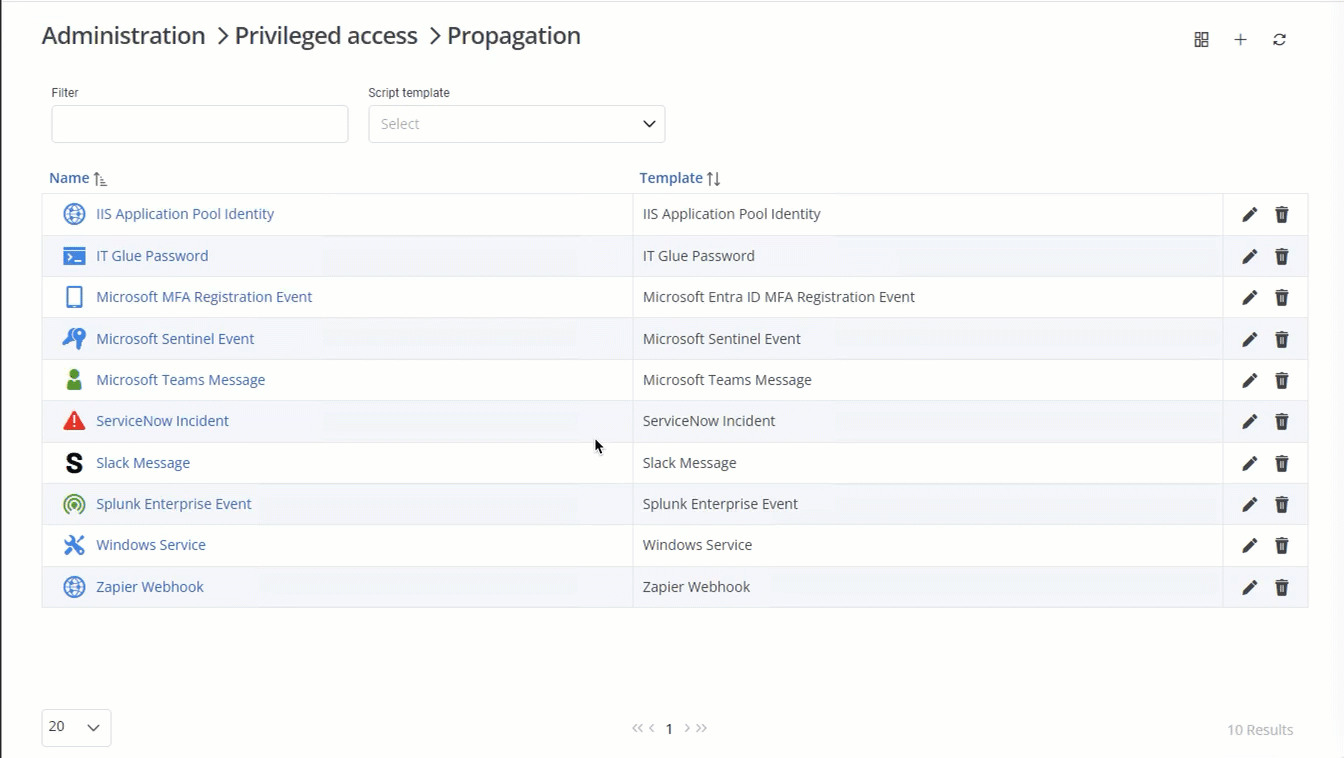Click the Slack icon next to Slack Message

coord(73,462)
